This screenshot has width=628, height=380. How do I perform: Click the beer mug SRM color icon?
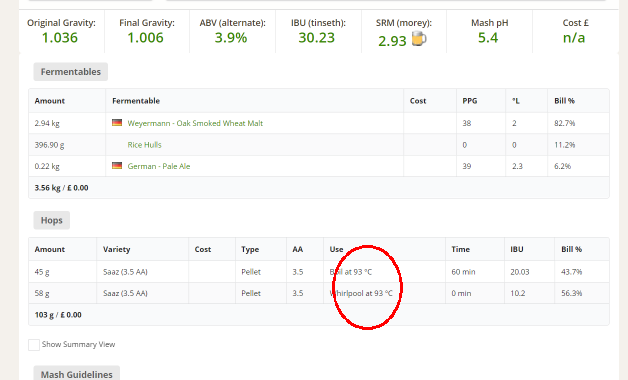coord(419,39)
